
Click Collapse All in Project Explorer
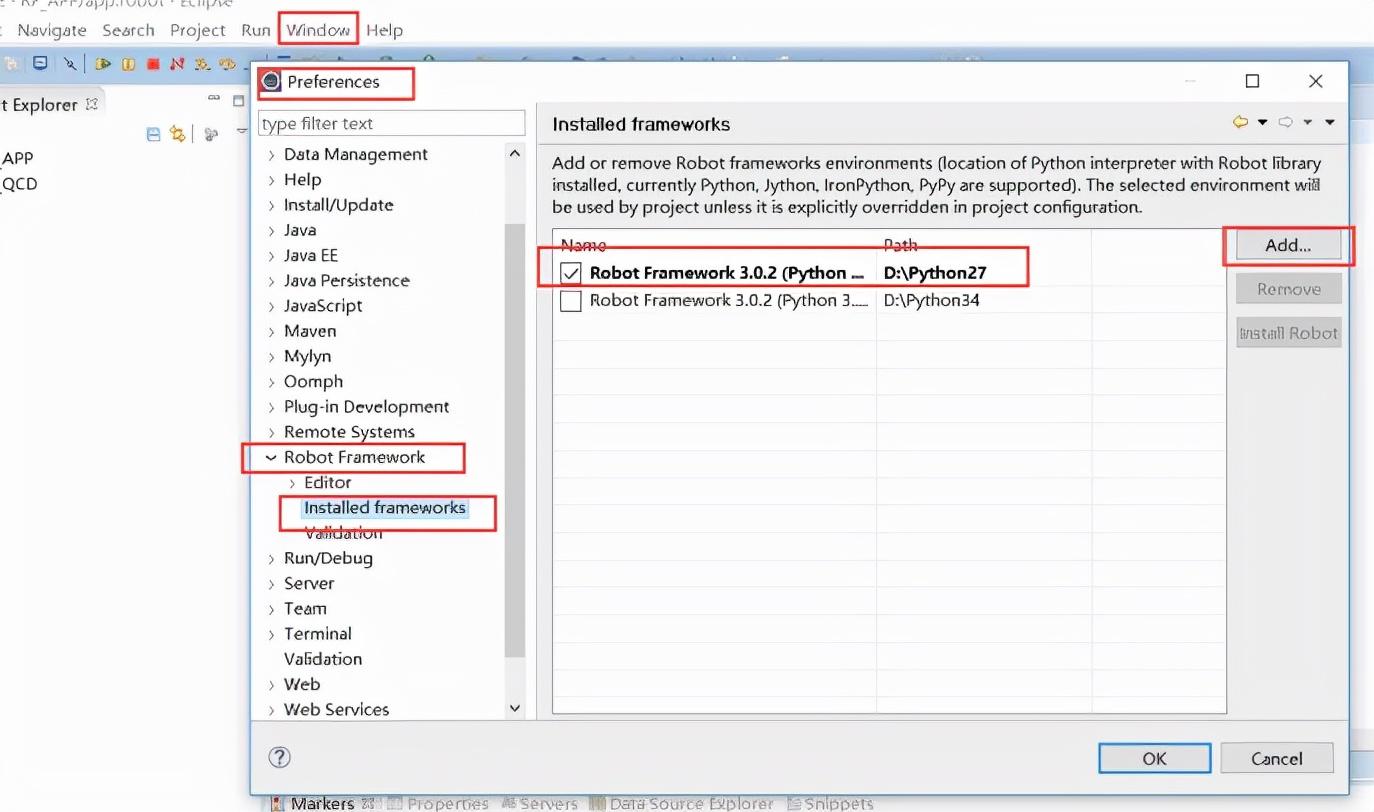(153, 134)
